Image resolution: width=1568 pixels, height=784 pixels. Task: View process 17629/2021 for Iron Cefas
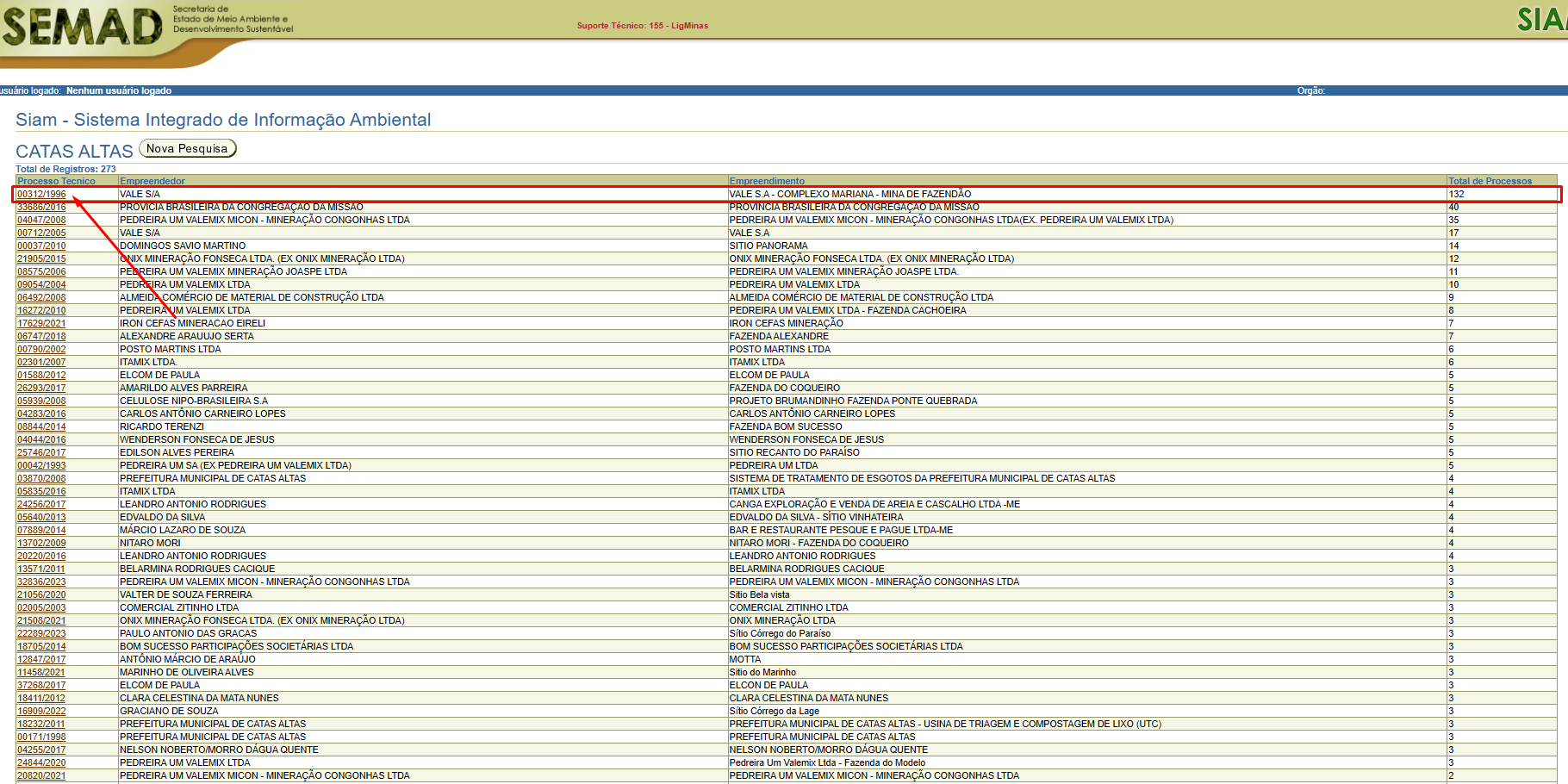[x=41, y=324]
